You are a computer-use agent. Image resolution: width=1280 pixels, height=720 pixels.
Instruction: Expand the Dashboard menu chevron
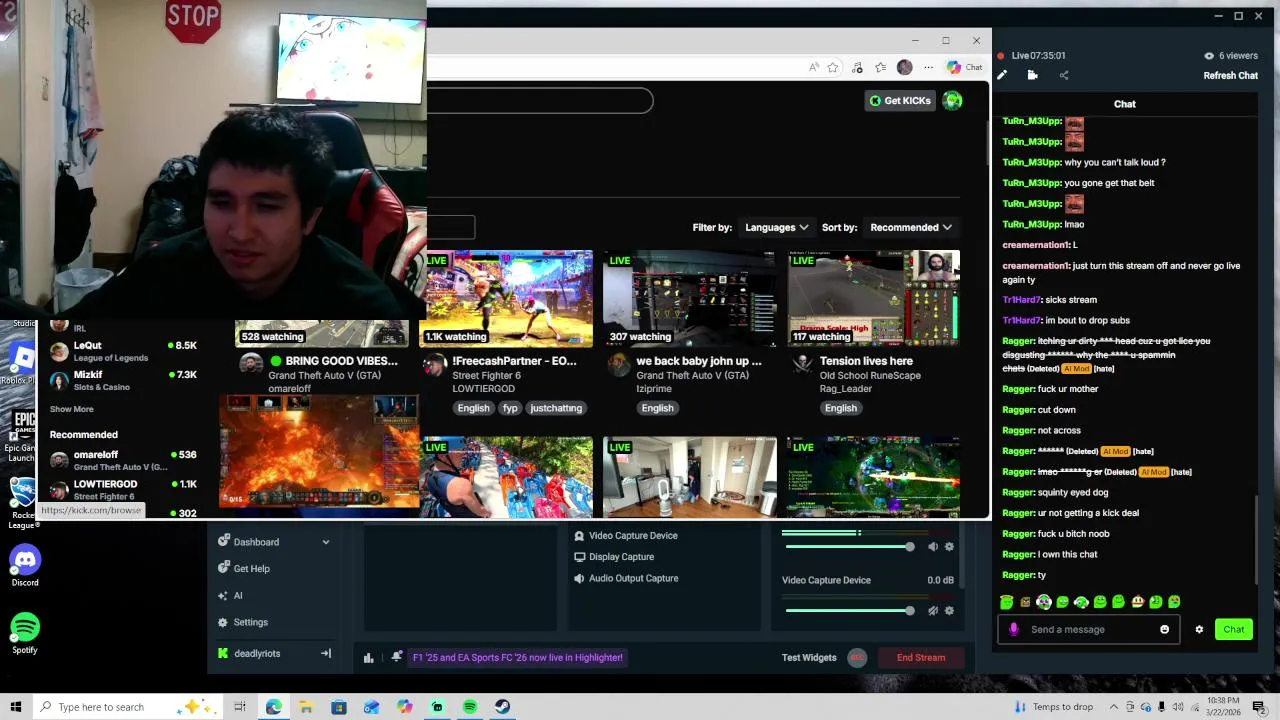325,542
